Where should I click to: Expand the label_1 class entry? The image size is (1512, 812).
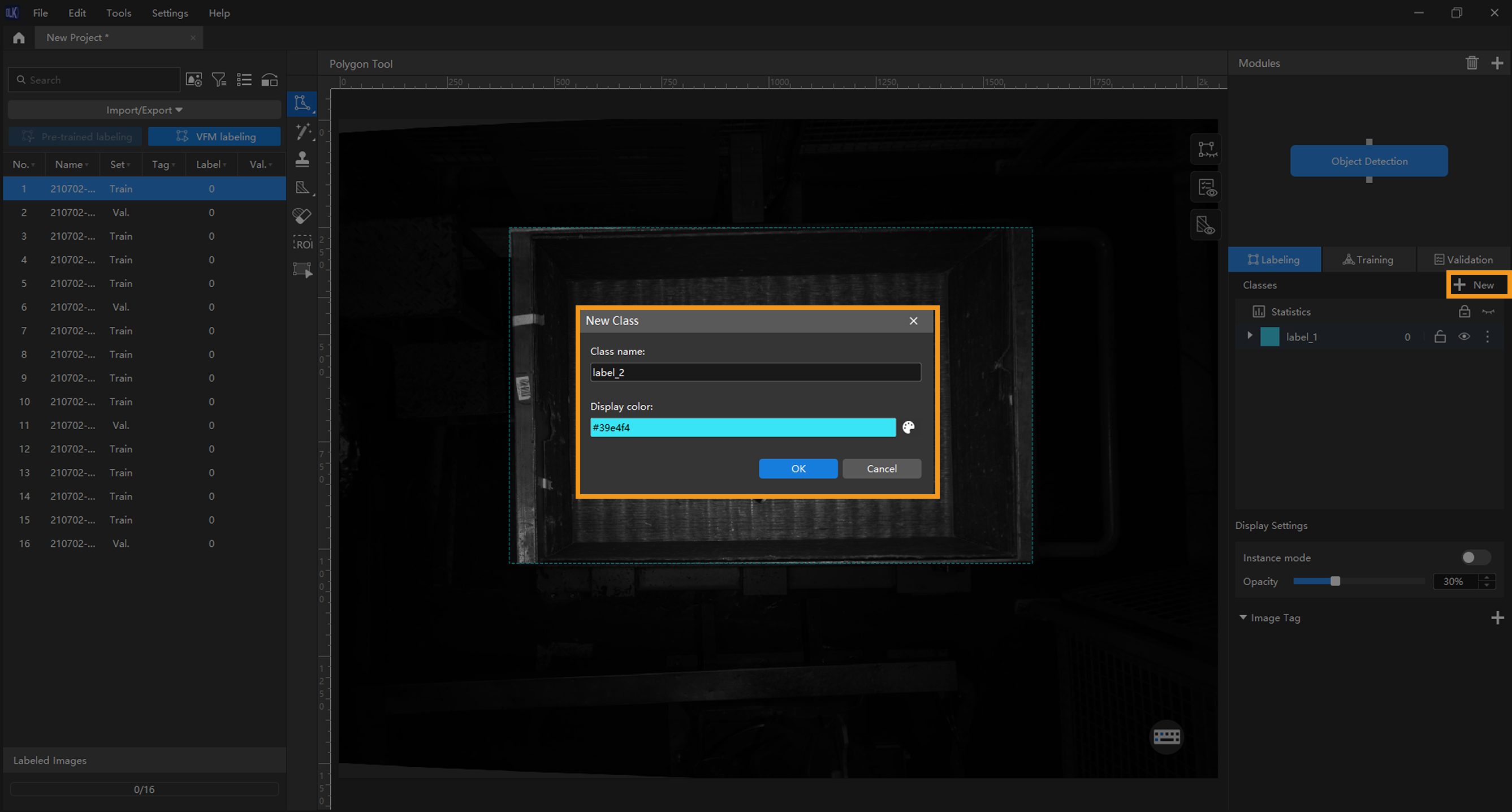pyautogui.click(x=1250, y=336)
